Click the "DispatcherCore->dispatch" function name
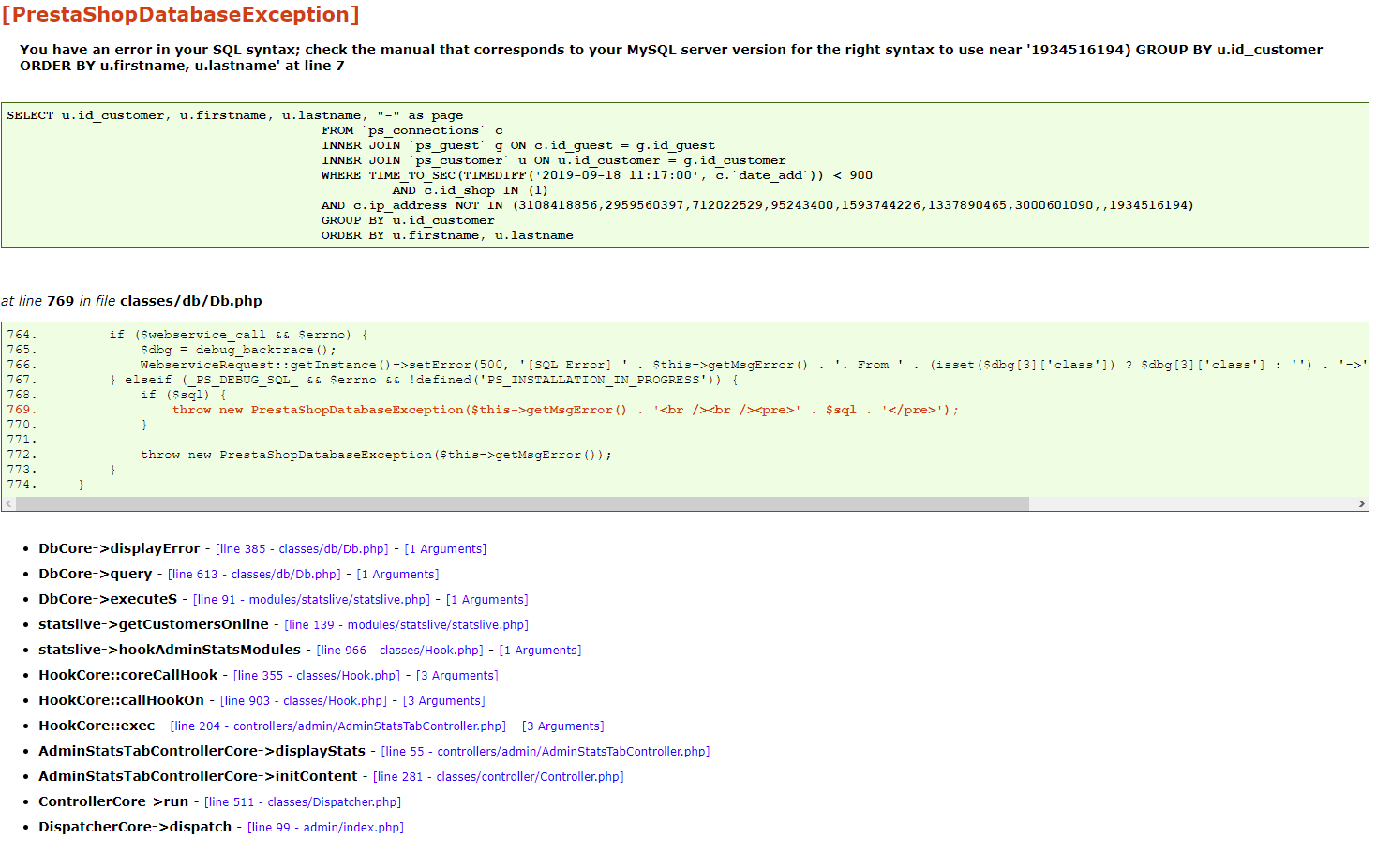Viewport: 1376px width, 868px height. click(x=135, y=827)
